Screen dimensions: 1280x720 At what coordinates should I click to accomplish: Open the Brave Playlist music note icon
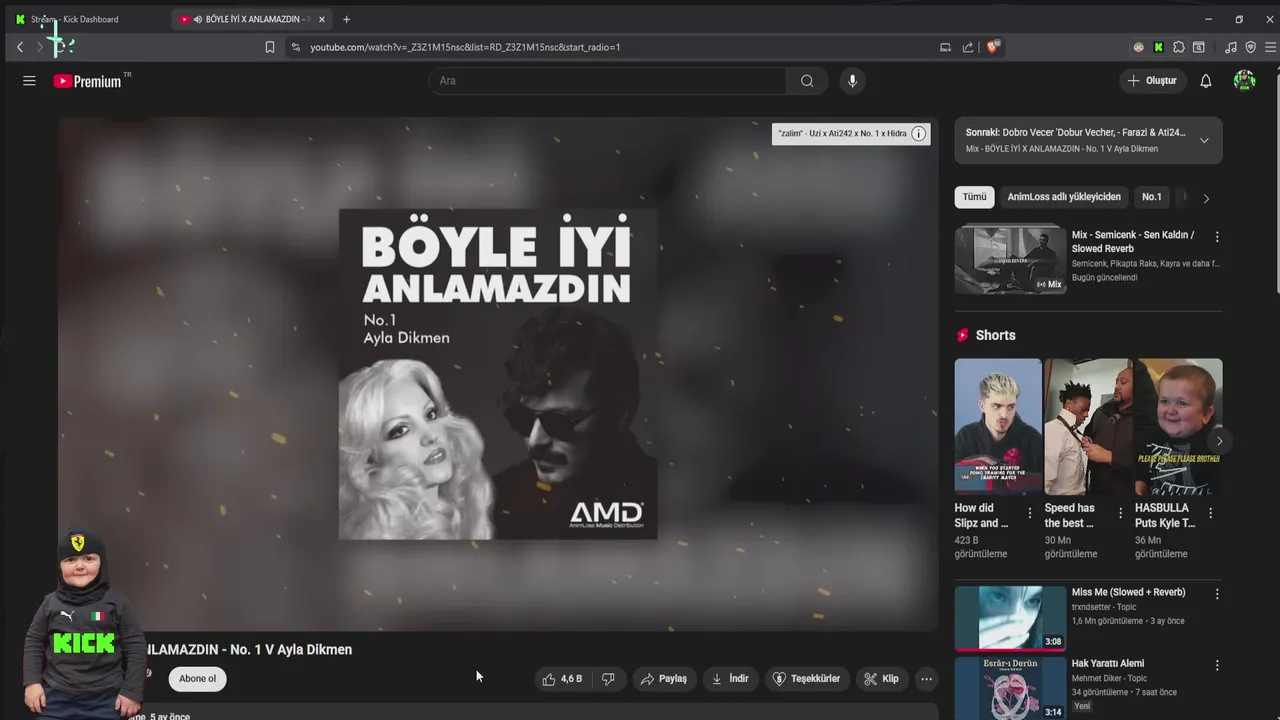(1230, 47)
